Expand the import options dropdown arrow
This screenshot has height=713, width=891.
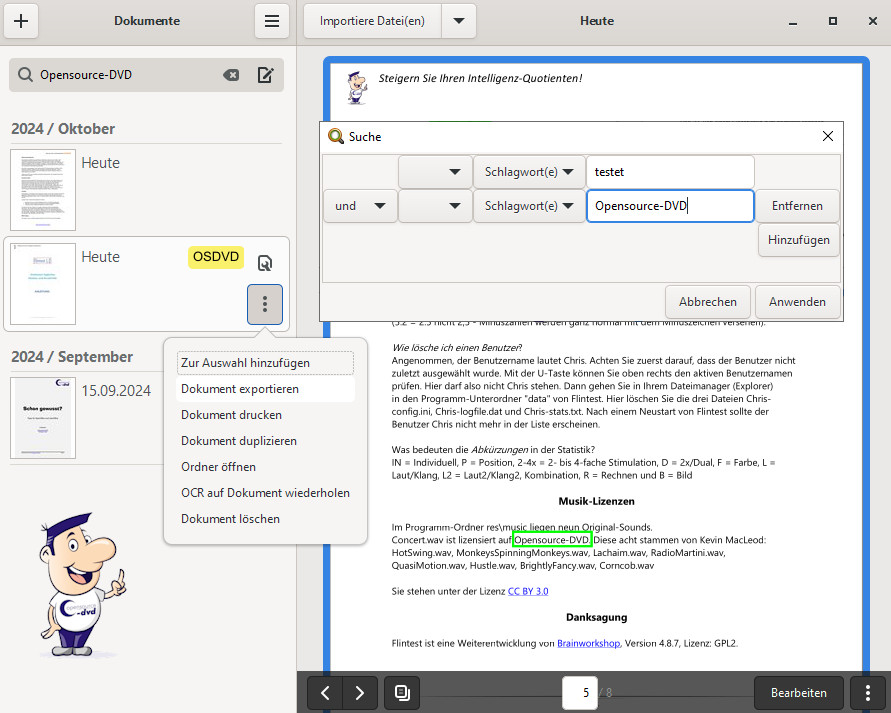tap(459, 21)
